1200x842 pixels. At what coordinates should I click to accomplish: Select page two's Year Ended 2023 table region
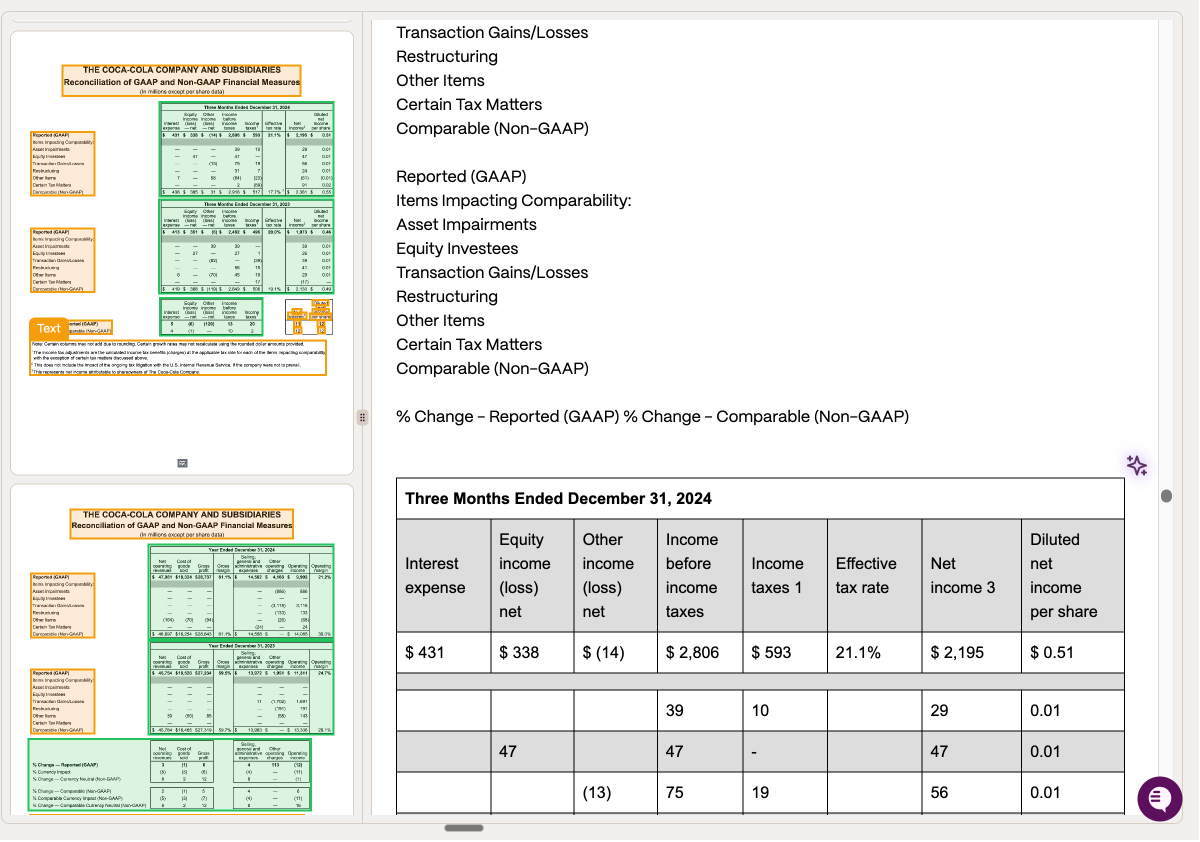241,688
